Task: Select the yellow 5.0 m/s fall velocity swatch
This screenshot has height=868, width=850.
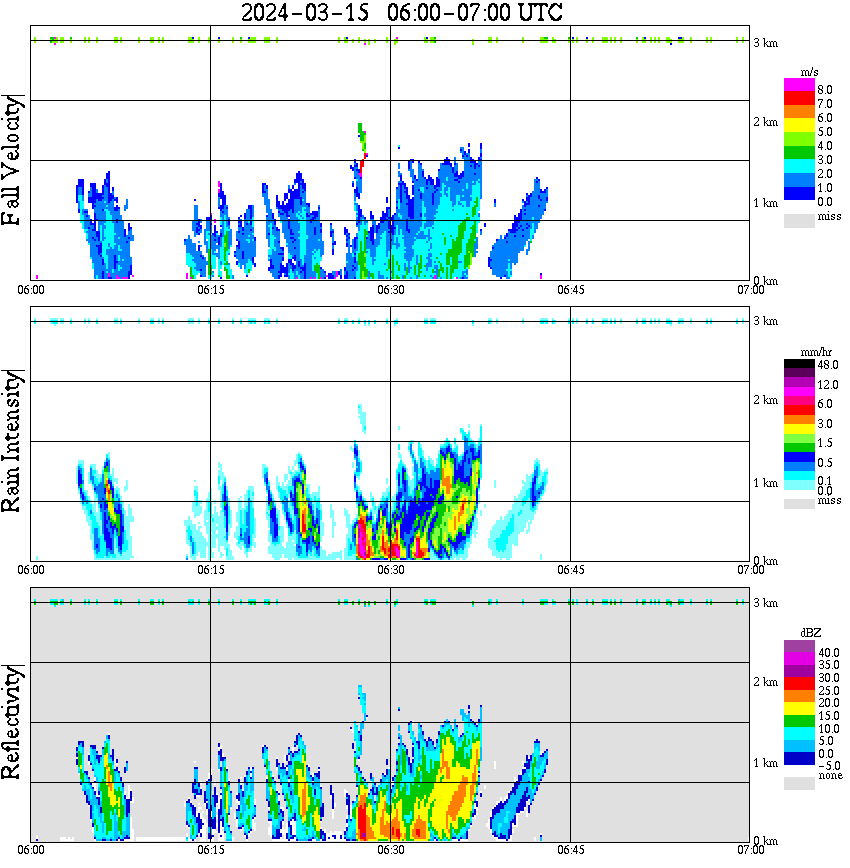Action: pyautogui.click(x=799, y=125)
